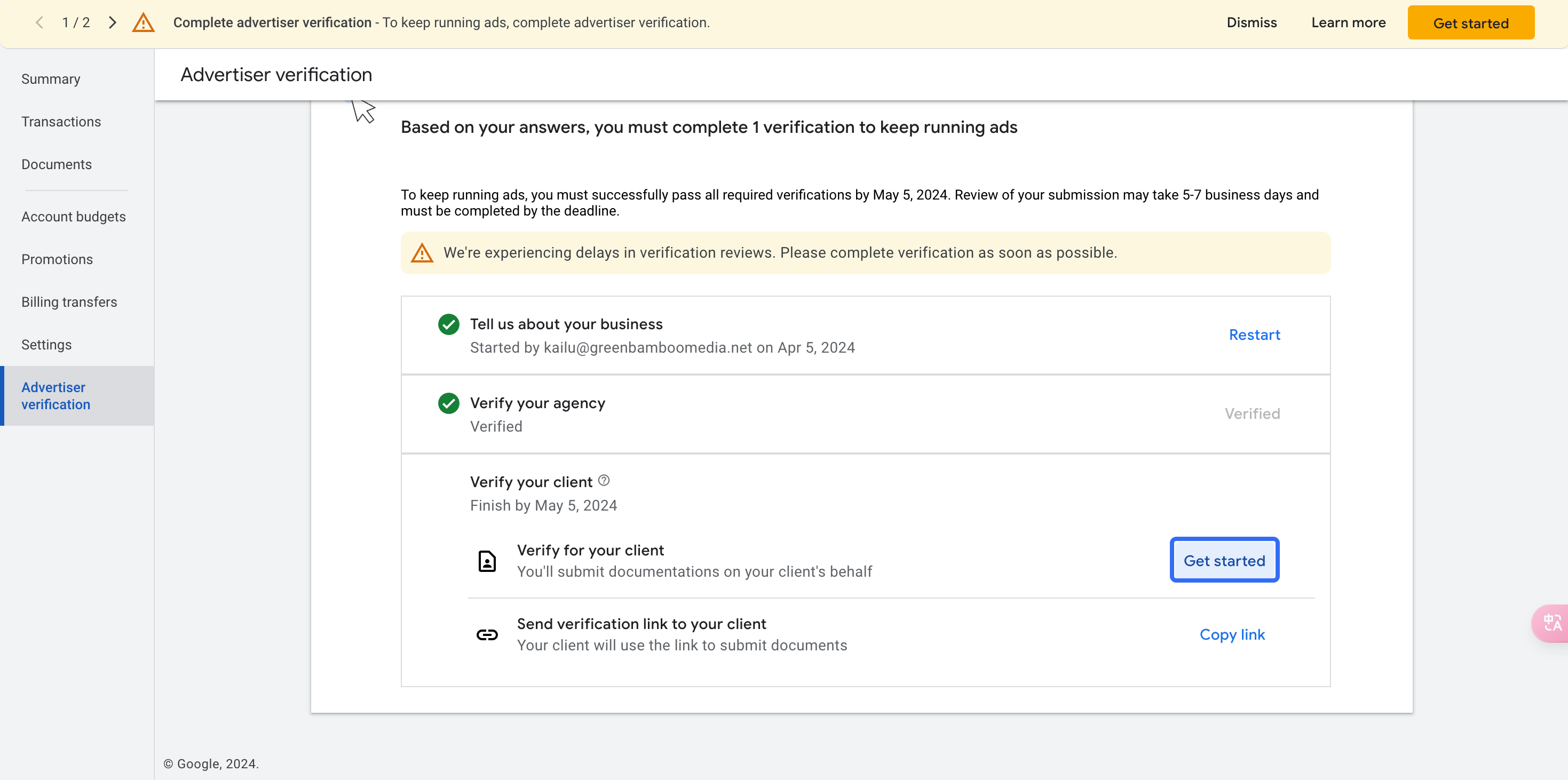Click Started by kailu@greenbamboomedia.net text
The image size is (1568, 780).
pos(662,347)
